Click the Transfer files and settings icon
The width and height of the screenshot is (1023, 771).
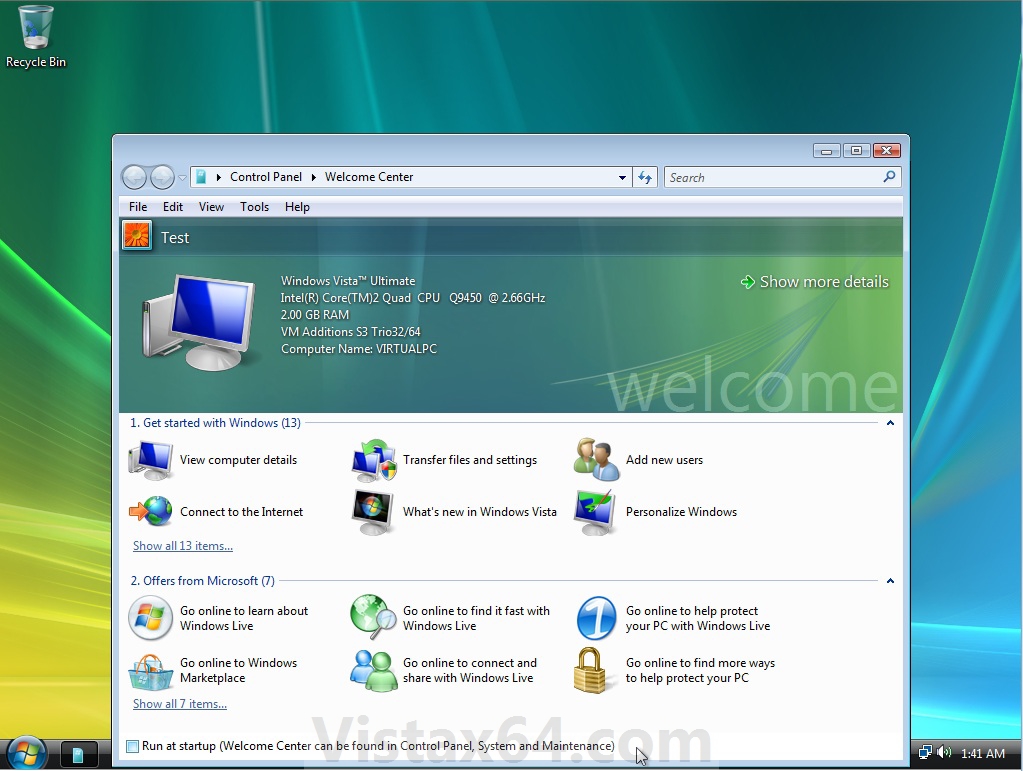click(x=374, y=460)
